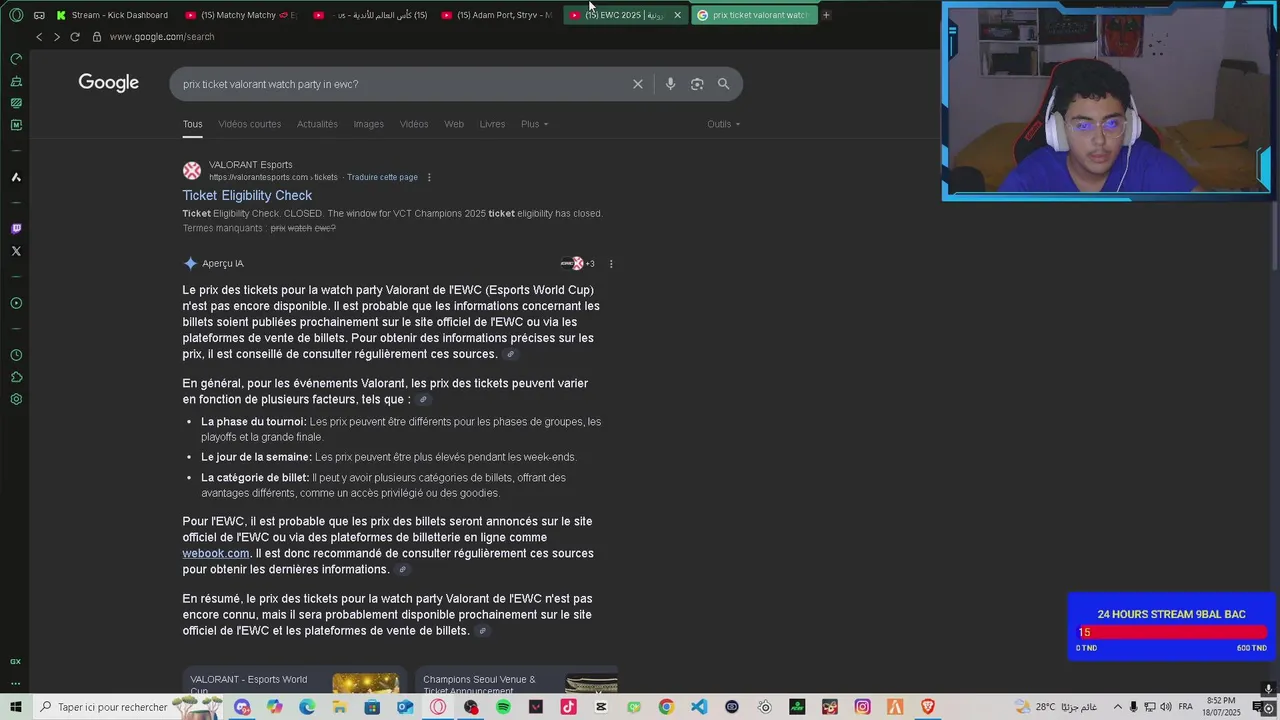Screen dimensions: 1280x720
Task: Select the Livres search filter
Action: click(x=492, y=124)
